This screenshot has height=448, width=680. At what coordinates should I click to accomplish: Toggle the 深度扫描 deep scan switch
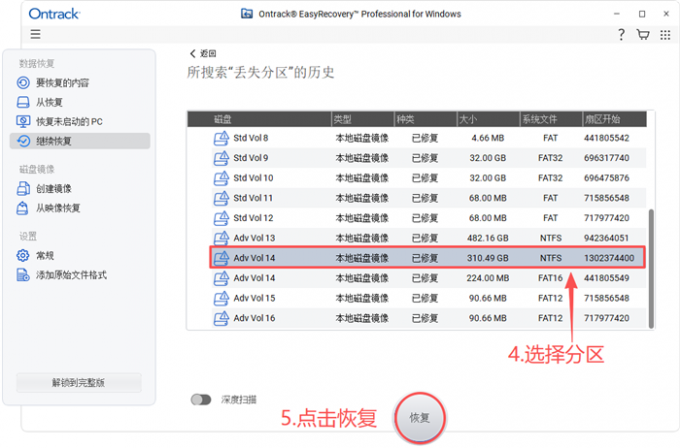pyautogui.click(x=201, y=399)
